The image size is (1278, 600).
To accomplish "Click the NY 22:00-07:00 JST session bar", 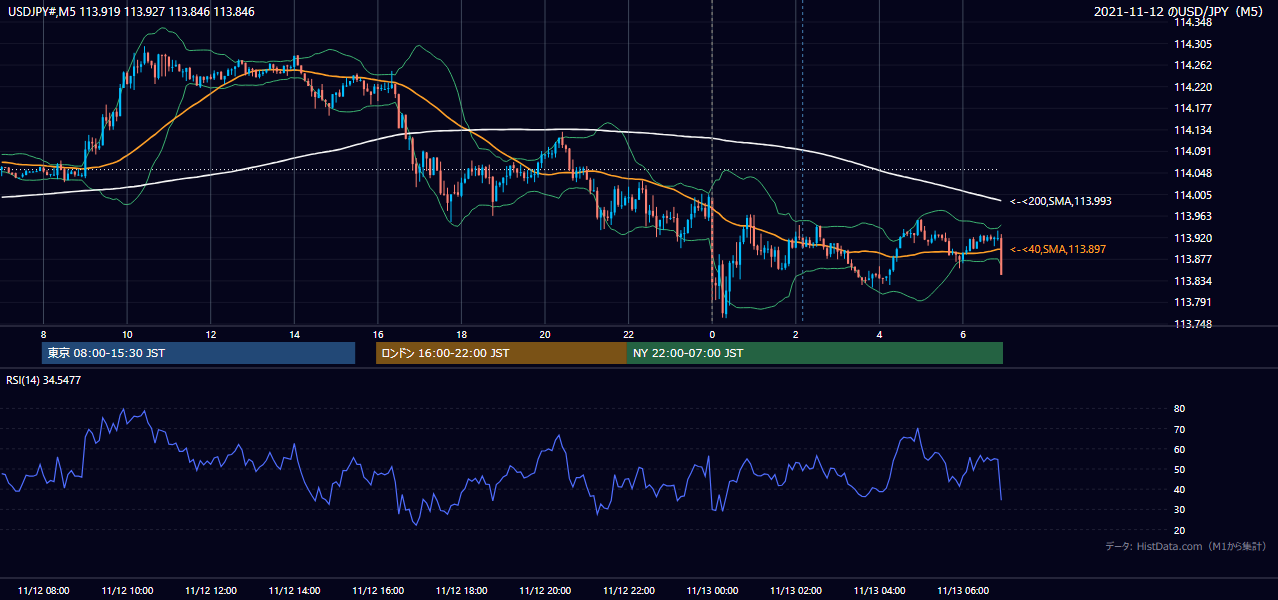I will (x=814, y=353).
